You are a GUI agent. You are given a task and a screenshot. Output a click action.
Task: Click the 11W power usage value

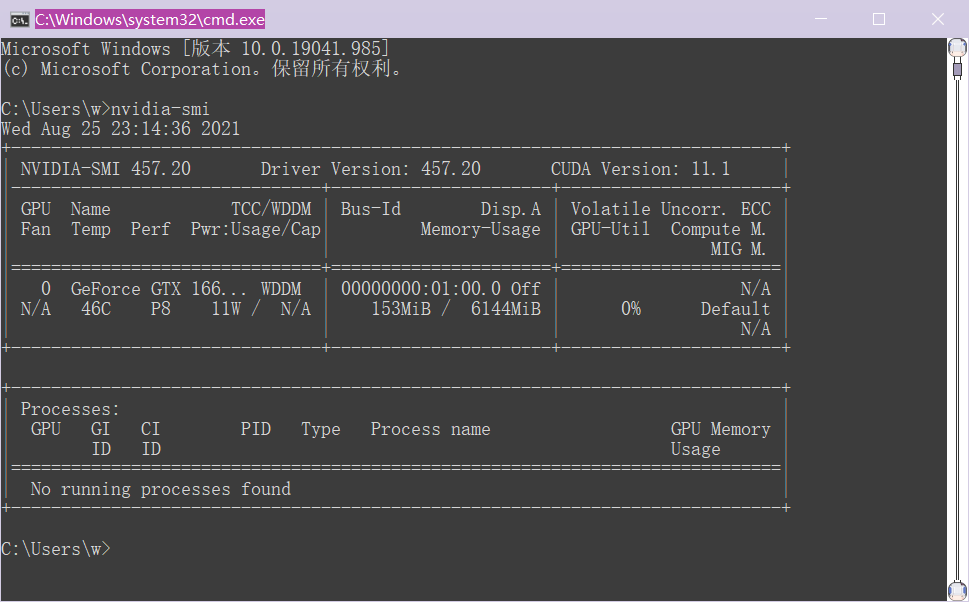coord(226,308)
